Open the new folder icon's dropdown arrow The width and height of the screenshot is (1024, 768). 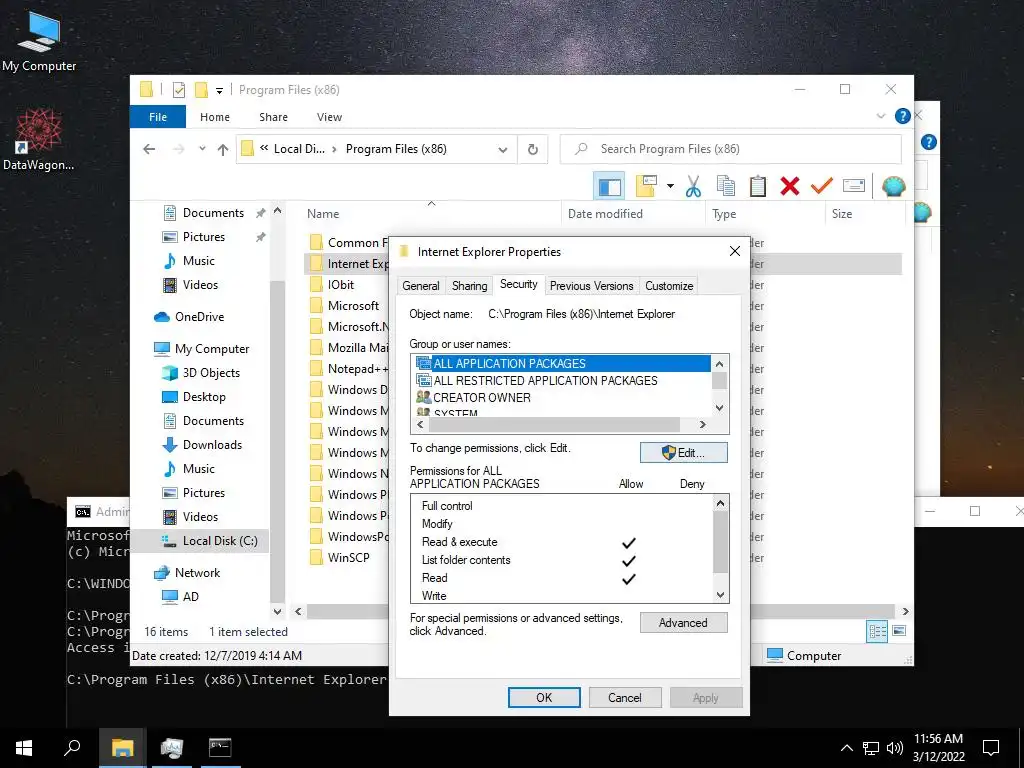coord(670,186)
